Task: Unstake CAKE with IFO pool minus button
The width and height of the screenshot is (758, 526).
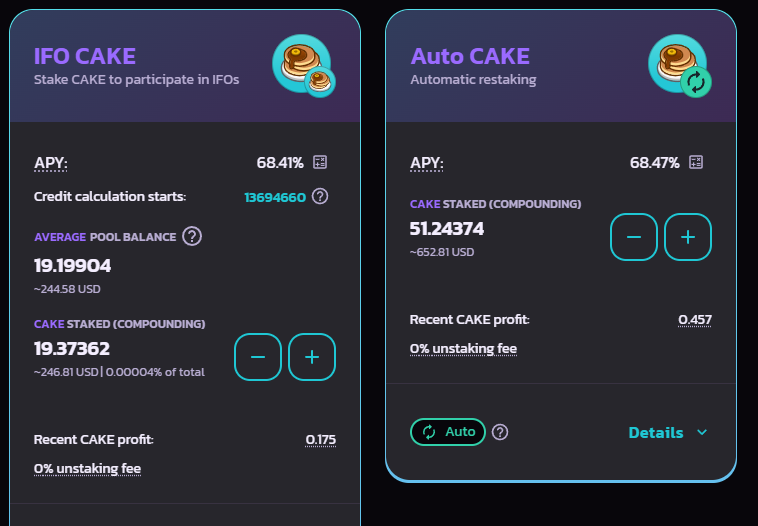Action: (x=258, y=357)
